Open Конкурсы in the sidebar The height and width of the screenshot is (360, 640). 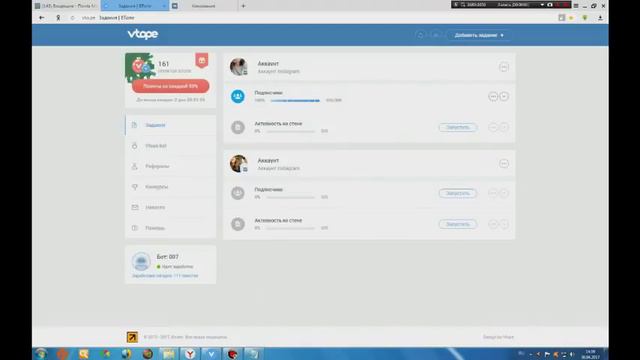tap(171, 187)
